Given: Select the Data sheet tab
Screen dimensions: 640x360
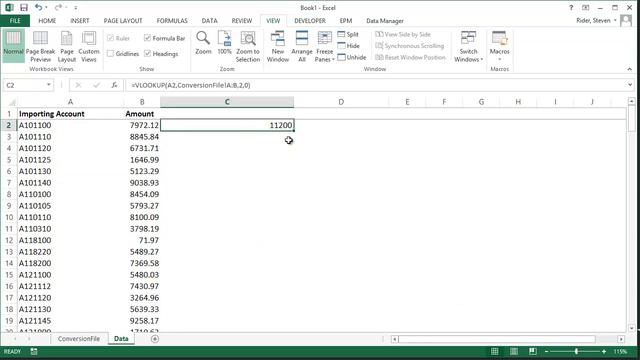Looking at the screenshot, I should (x=121, y=339).
